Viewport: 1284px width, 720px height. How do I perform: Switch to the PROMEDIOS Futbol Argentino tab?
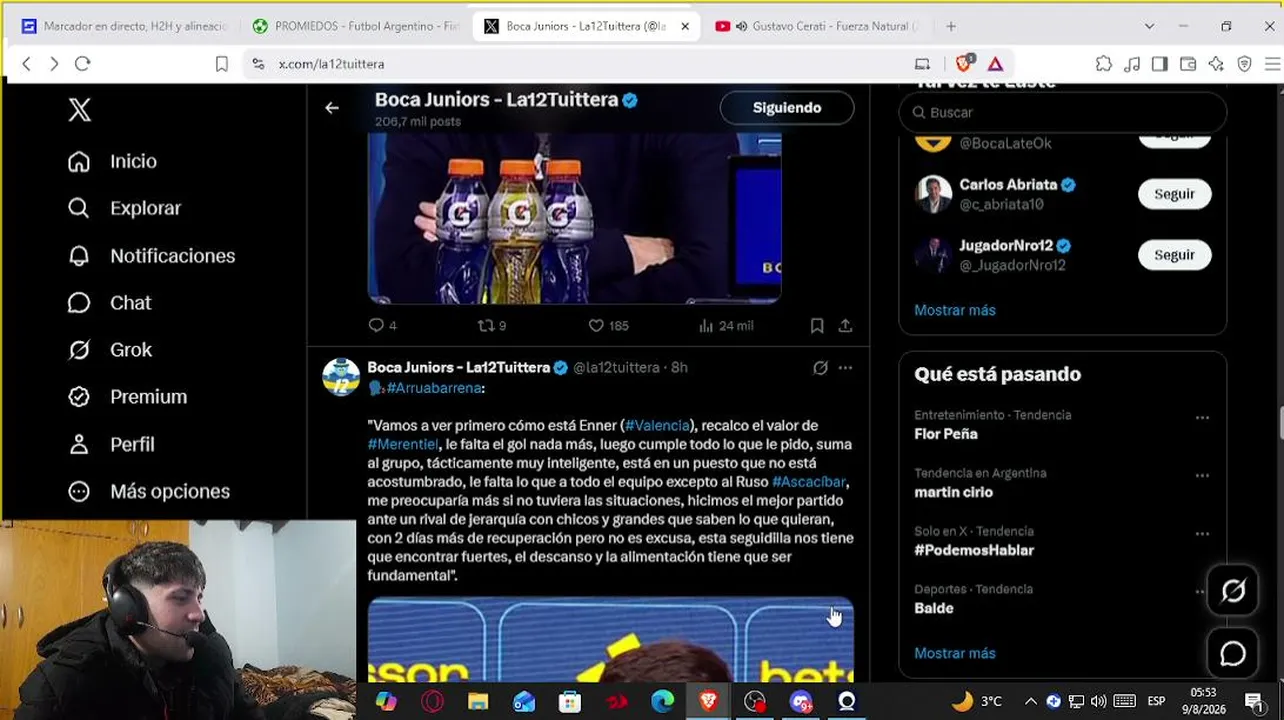click(356, 26)
